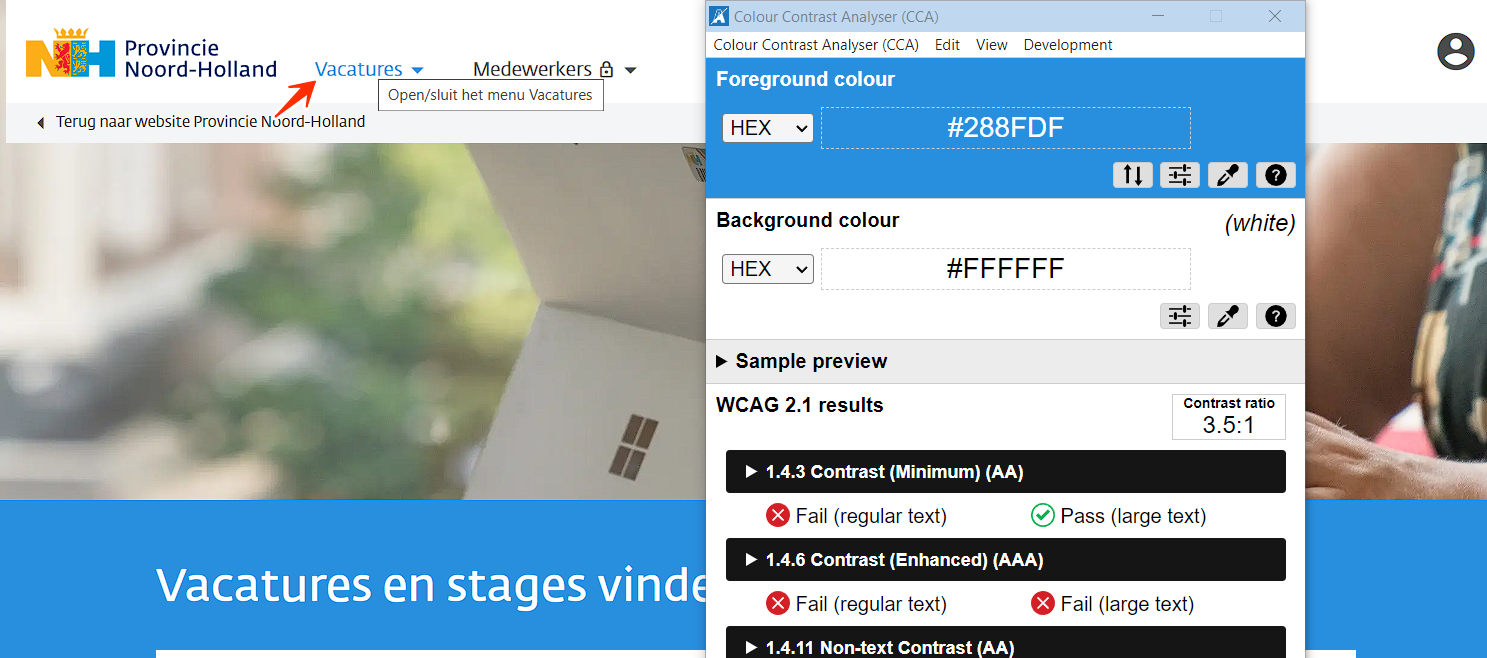Pick background colour with eyedropper
This screenshot has width=1487, height=658.
pos(1228,316)
